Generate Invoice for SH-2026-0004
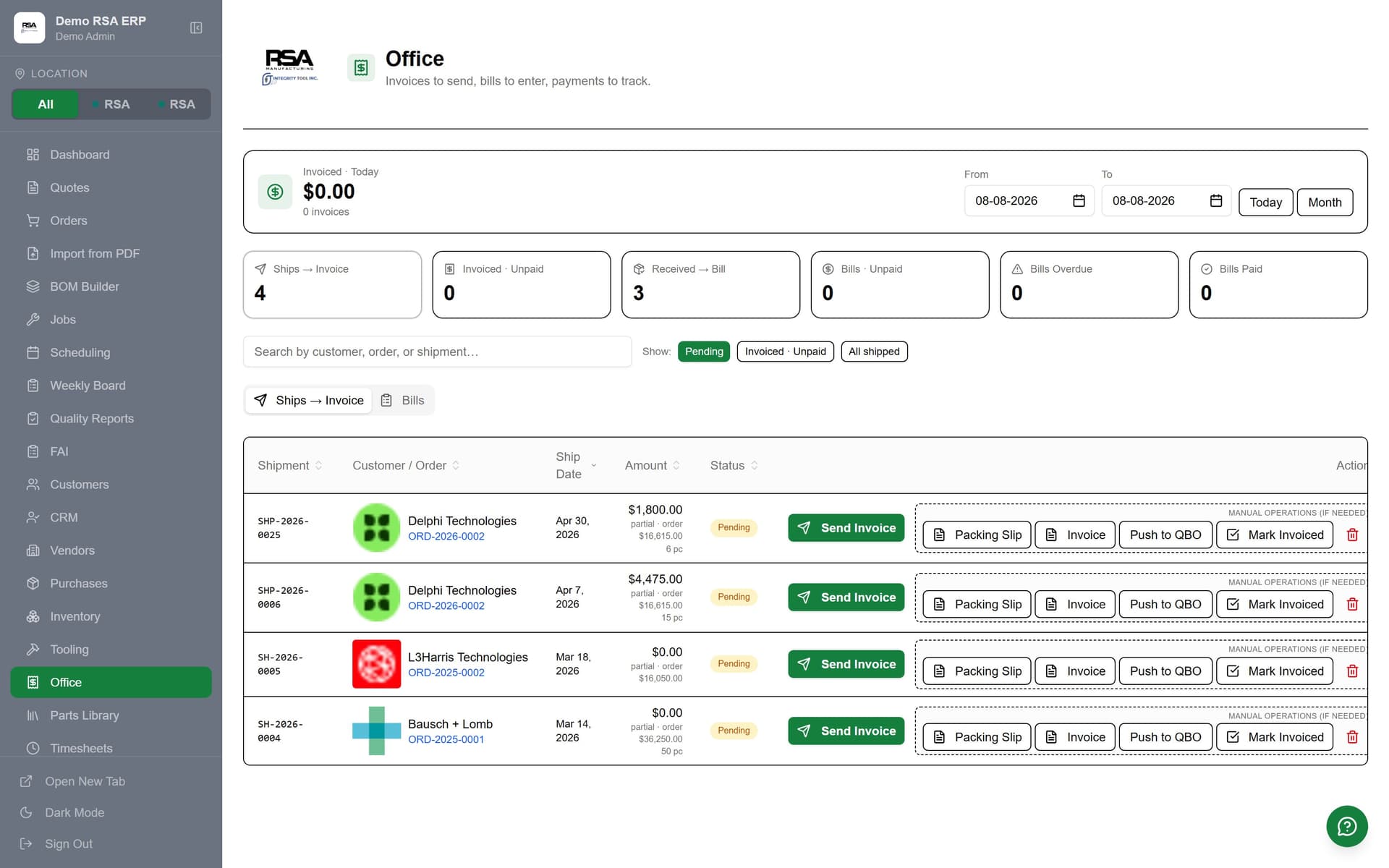Viewport: 1389px width, 868px height. click(1075, 737)
